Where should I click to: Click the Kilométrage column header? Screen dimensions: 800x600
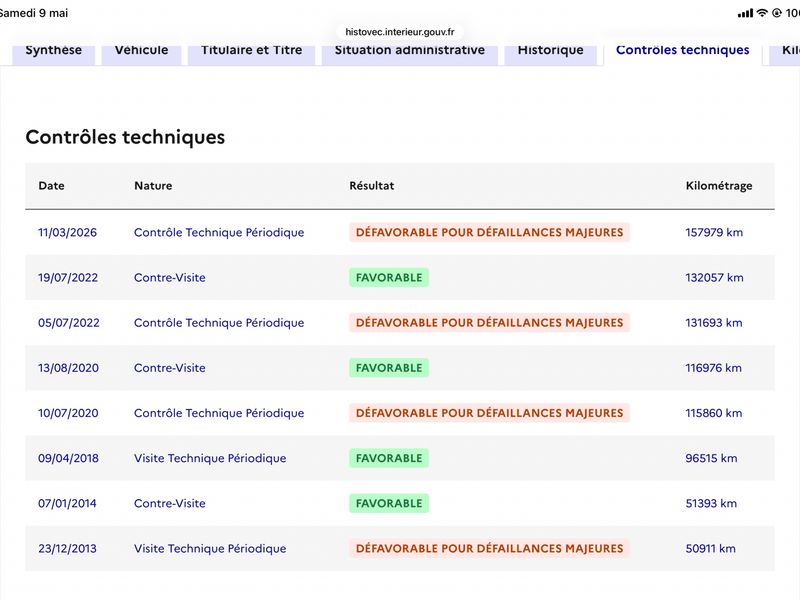point(719,186)
